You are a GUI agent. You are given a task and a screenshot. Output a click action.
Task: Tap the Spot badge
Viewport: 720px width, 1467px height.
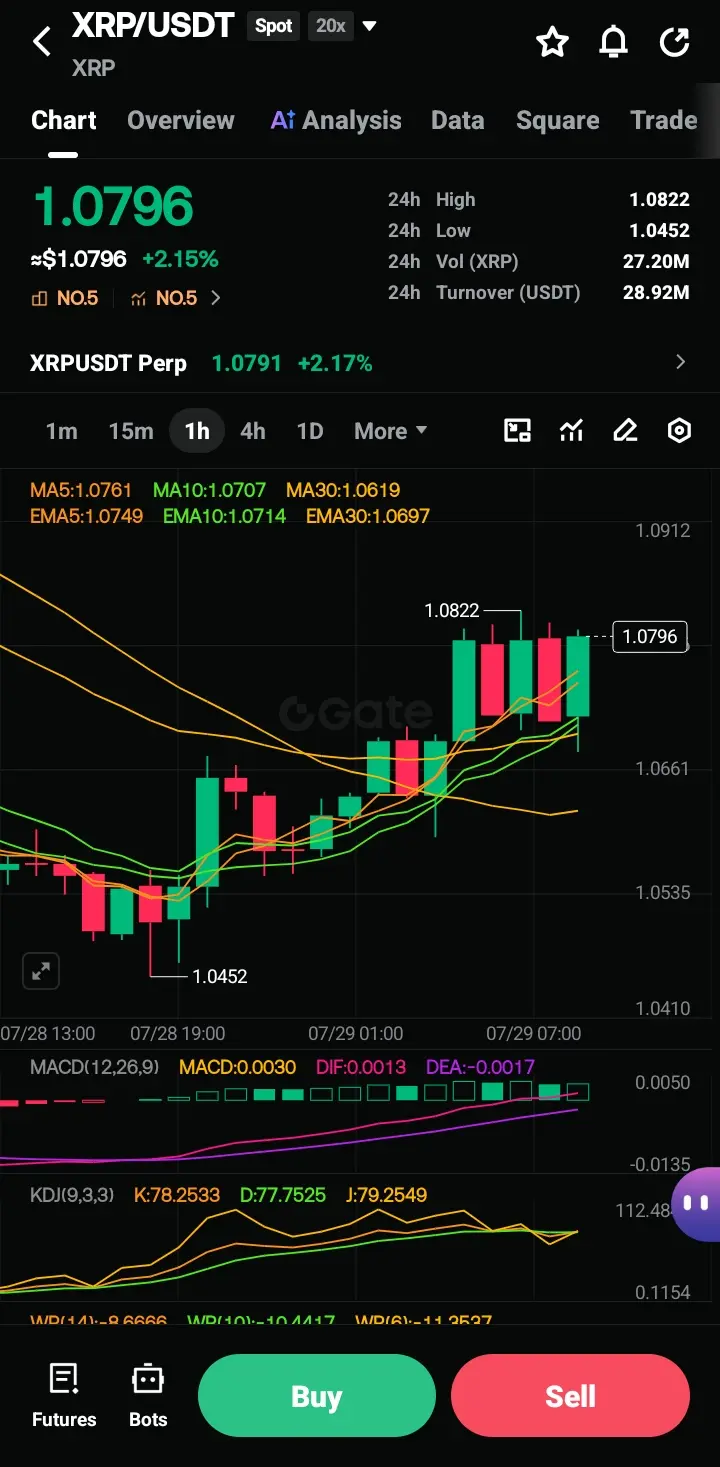[x=274, y=26]
